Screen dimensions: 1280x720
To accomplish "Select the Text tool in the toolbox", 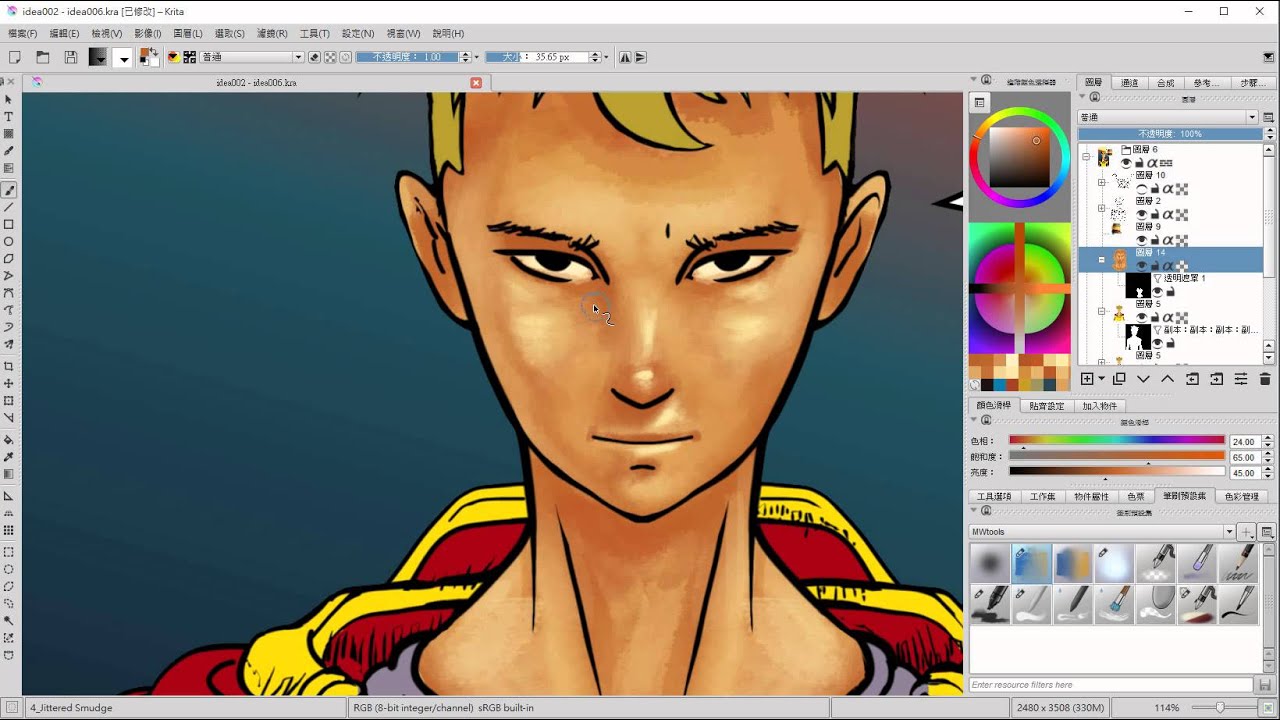I will tap(9, 116).
